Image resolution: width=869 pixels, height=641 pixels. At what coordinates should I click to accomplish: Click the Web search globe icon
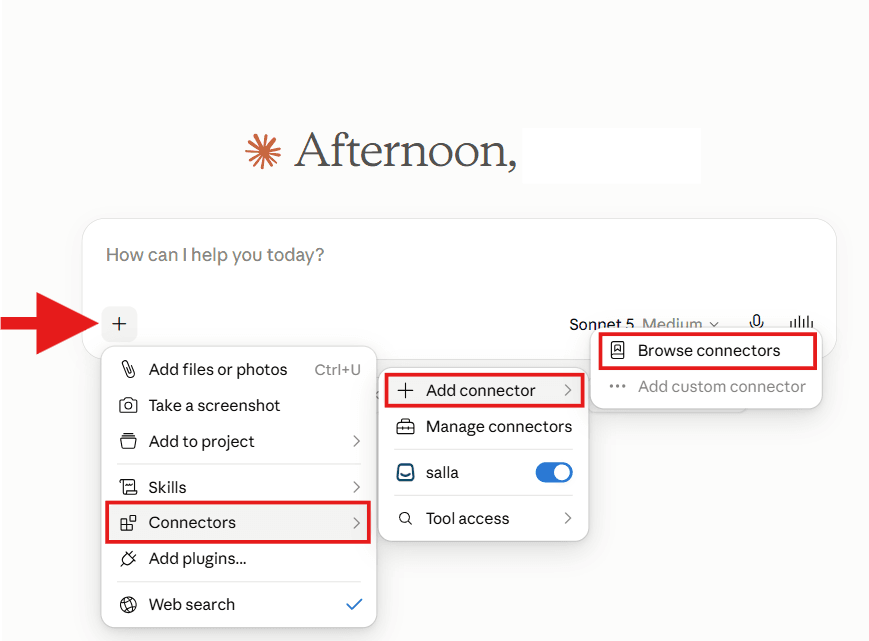click(x=128, y=604)
